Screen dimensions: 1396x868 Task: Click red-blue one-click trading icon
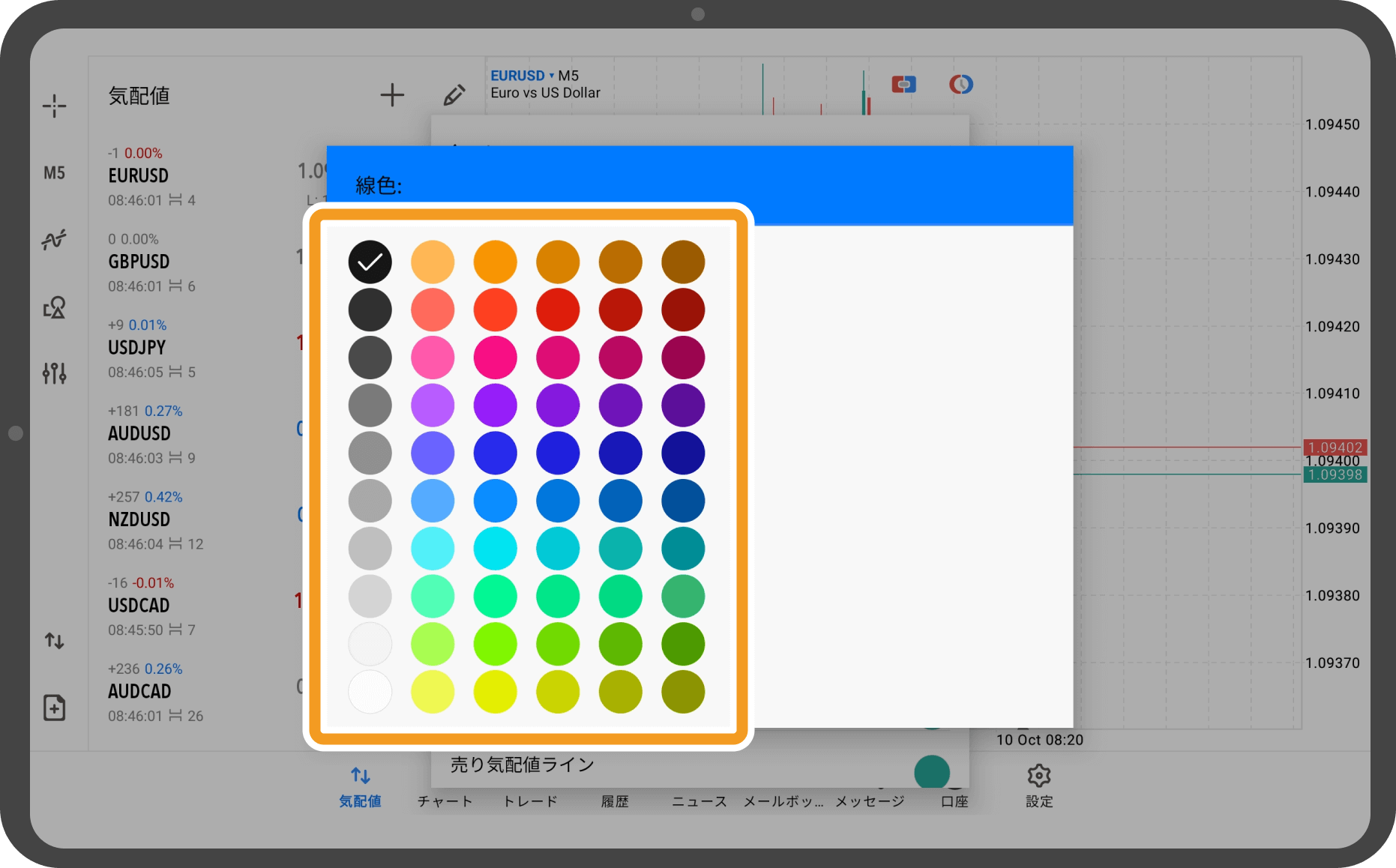903,84
